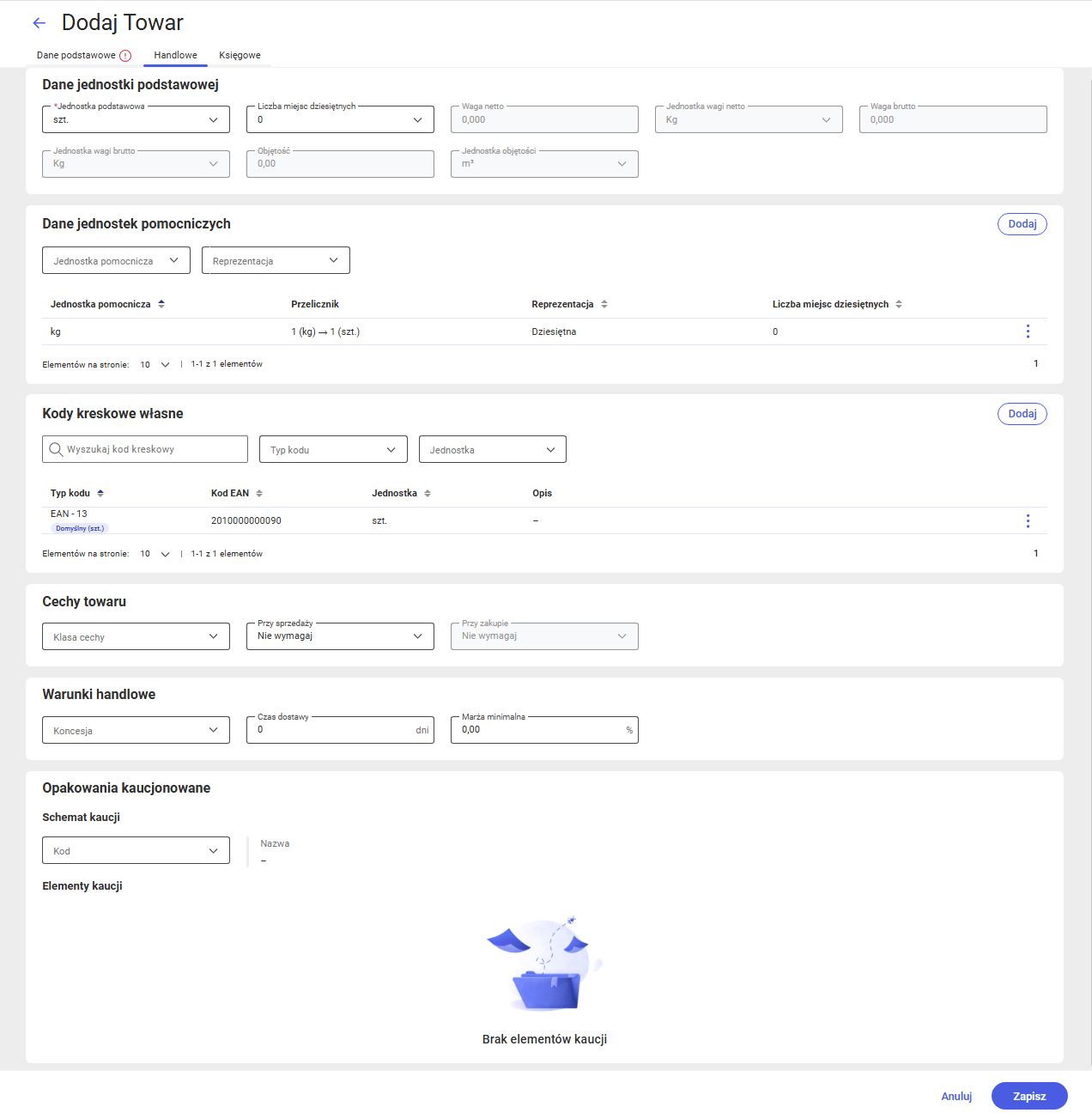Go back using the arrow beside Dodaj Towar
Screen dimensions: 1092x1119
[x=39, y=23]
